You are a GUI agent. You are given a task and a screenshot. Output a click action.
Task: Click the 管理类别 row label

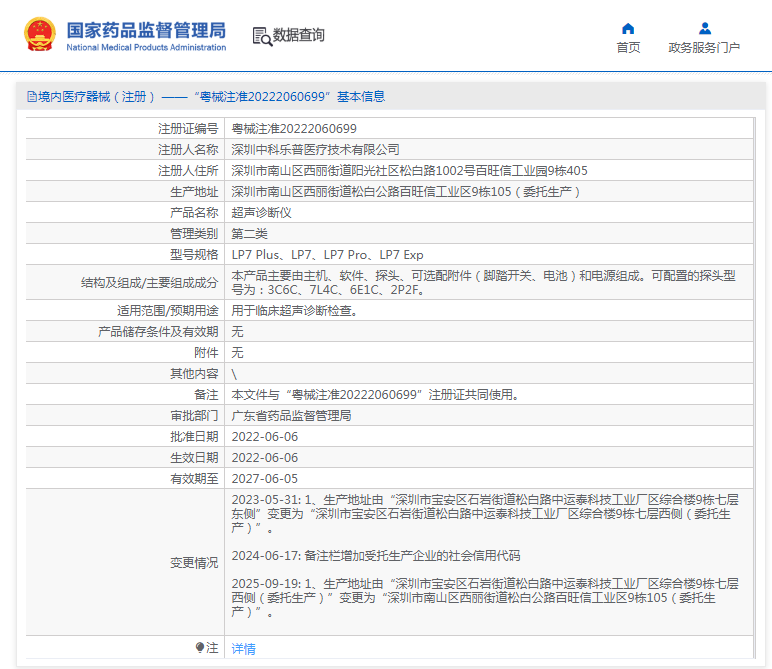click(x=194, y=234)
